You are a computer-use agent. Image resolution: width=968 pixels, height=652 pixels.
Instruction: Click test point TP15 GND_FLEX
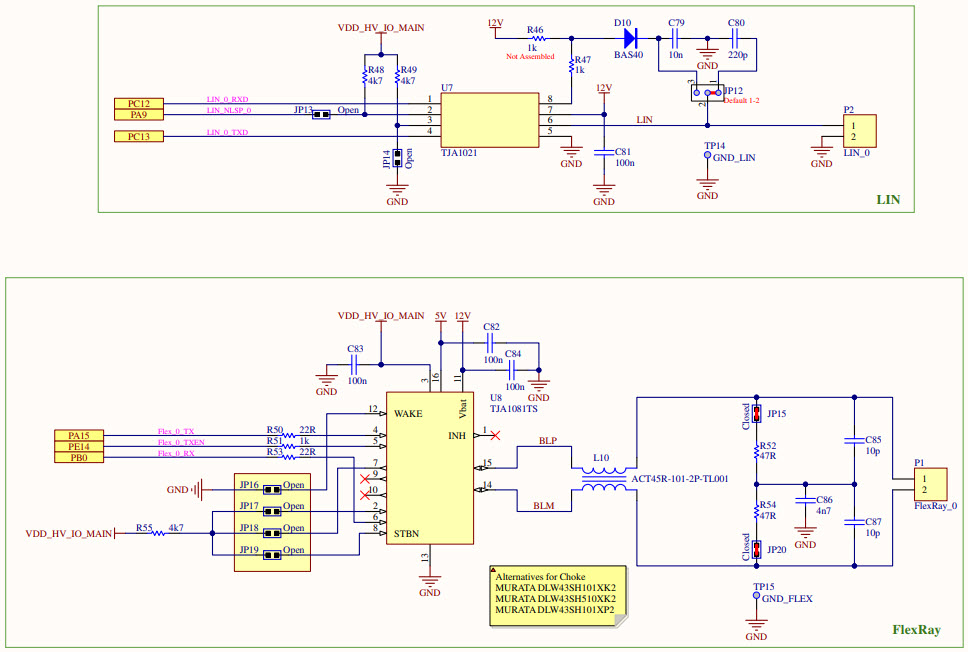(756, 593)
